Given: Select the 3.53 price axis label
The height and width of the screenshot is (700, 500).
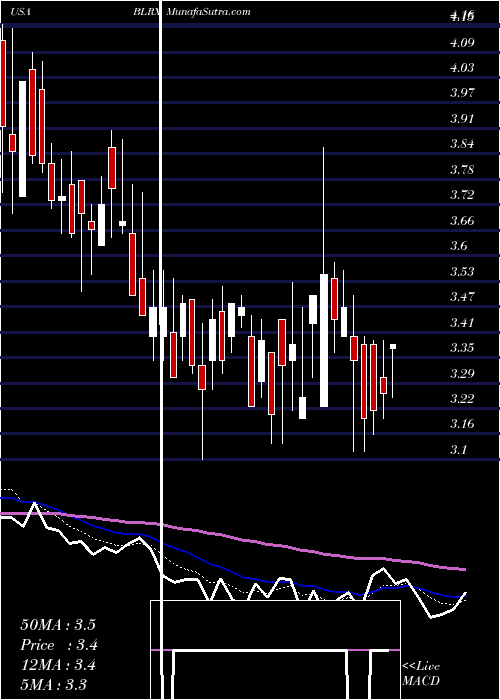Looking at the screenshot, I should point(462,271).
